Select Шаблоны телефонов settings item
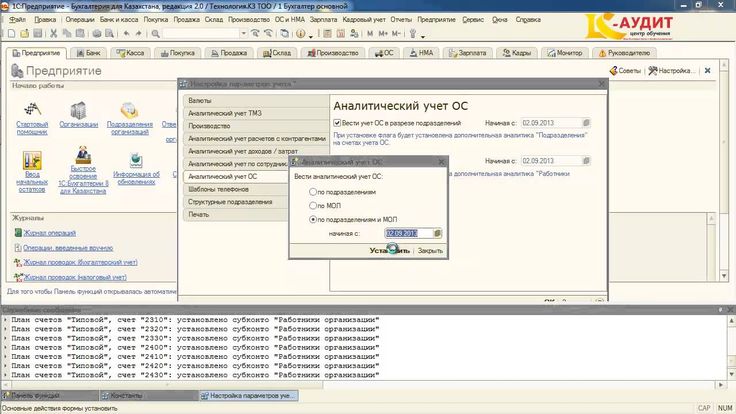The image size is (736, 414). [236, 189]
